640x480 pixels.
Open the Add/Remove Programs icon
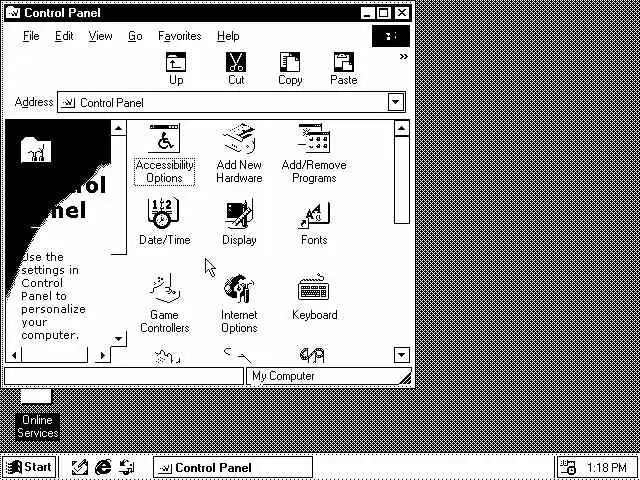(314, 154)
